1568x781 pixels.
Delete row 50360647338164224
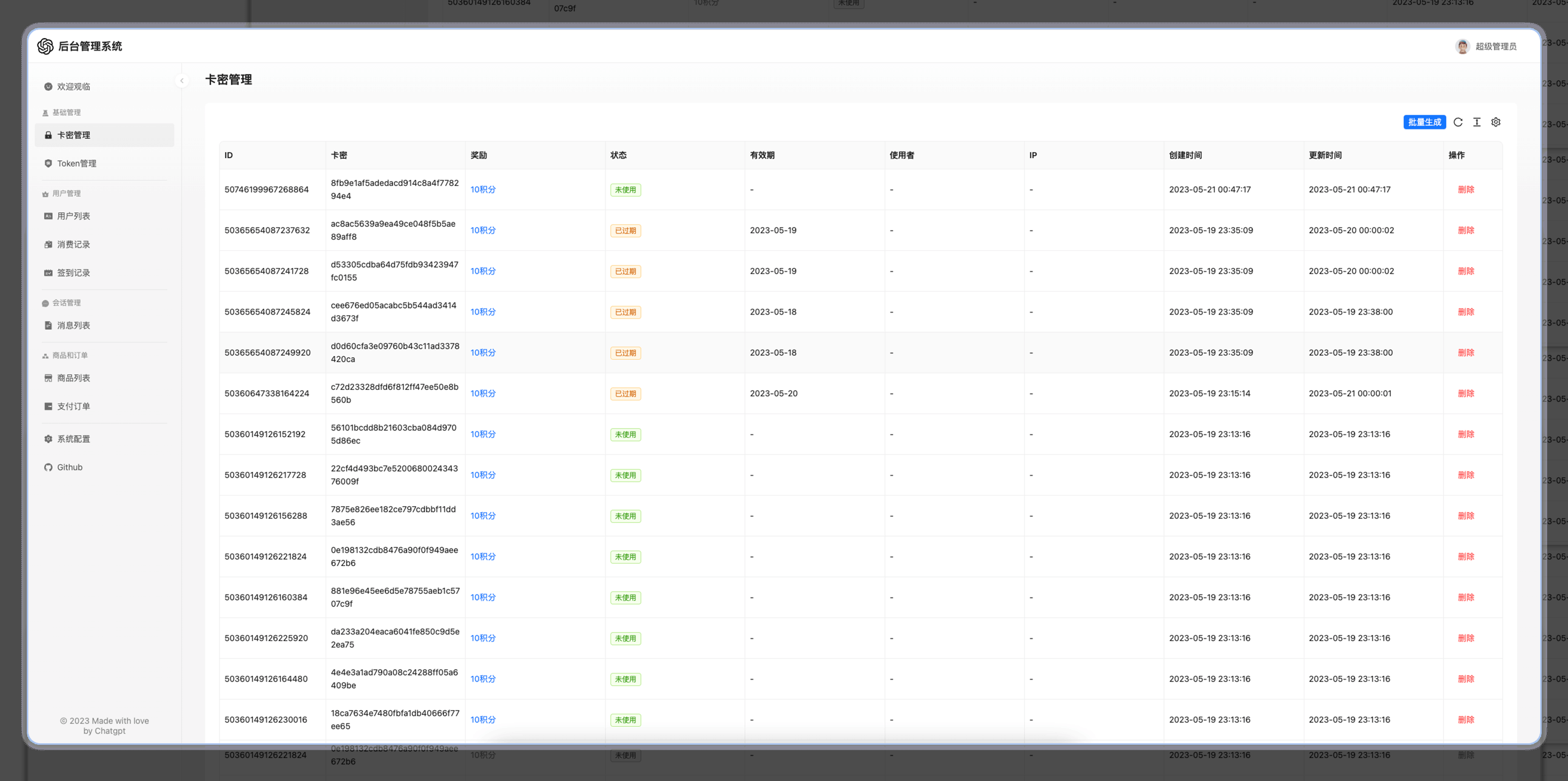1466,393
